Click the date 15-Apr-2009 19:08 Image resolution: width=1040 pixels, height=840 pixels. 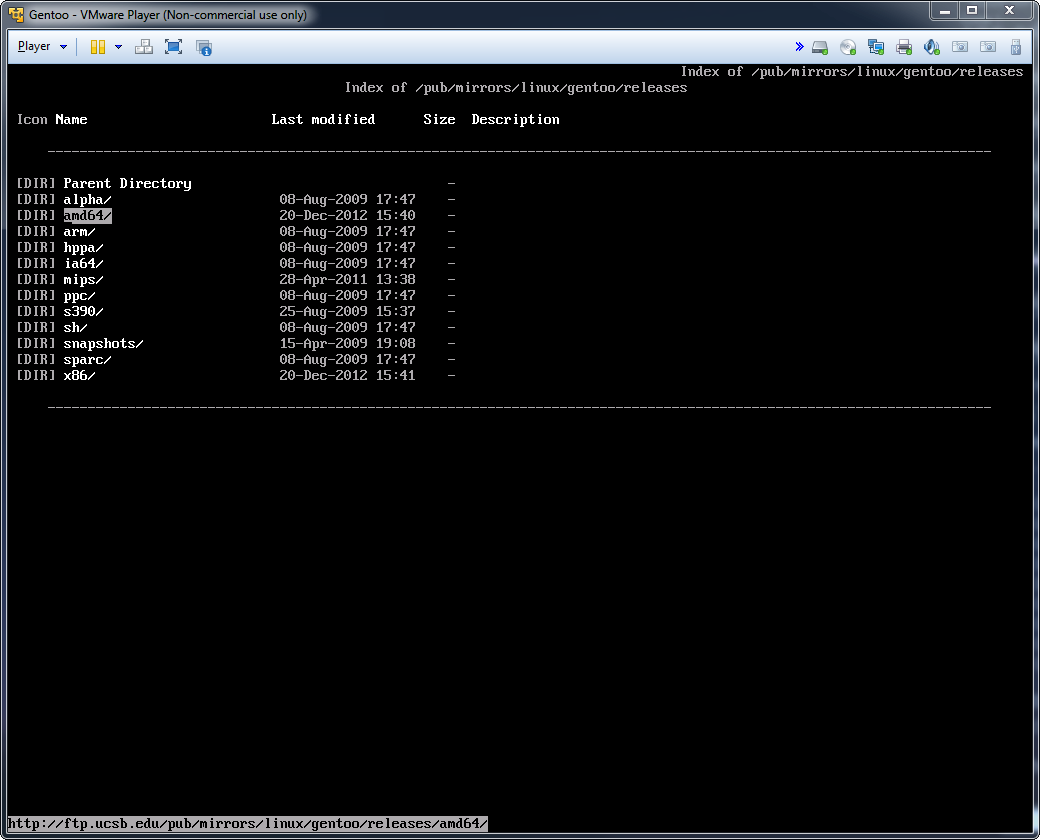[x=348, y=344]
